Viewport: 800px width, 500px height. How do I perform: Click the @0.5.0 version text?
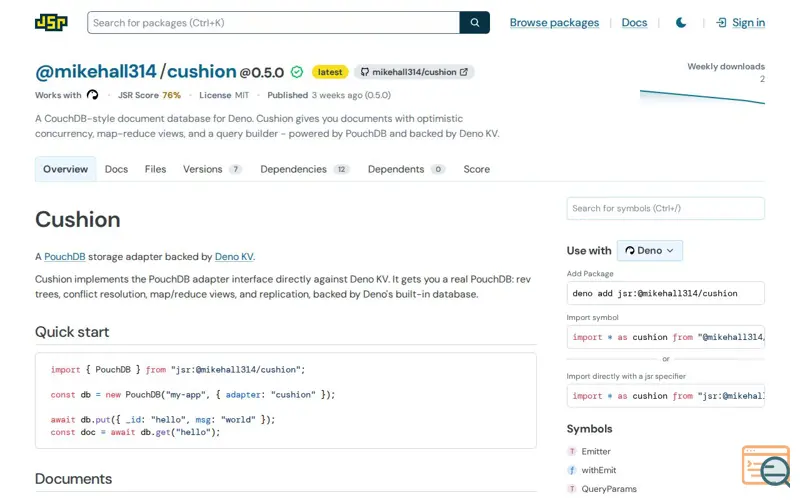(x=262, y=72)
